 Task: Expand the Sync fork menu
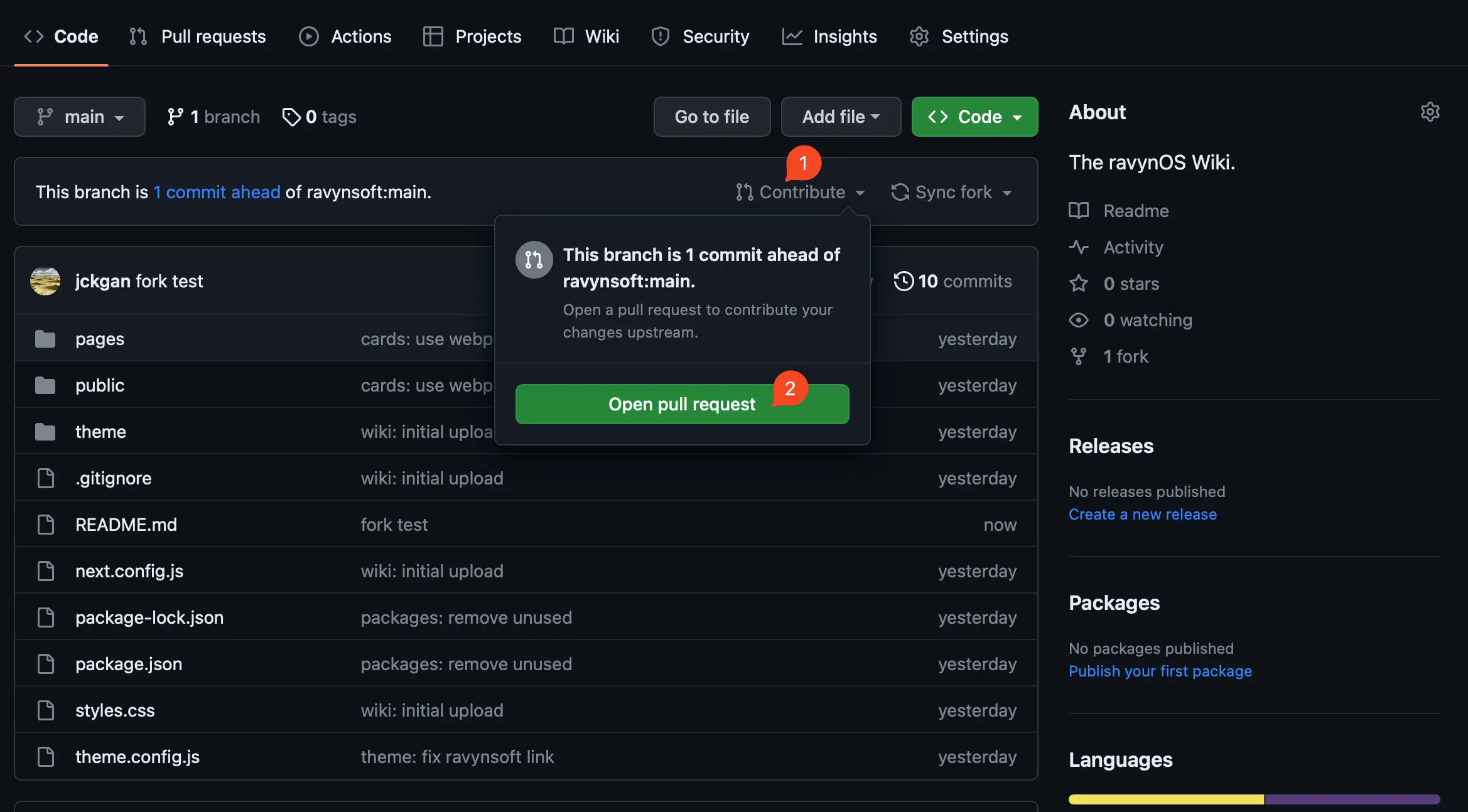click(952, 192)
